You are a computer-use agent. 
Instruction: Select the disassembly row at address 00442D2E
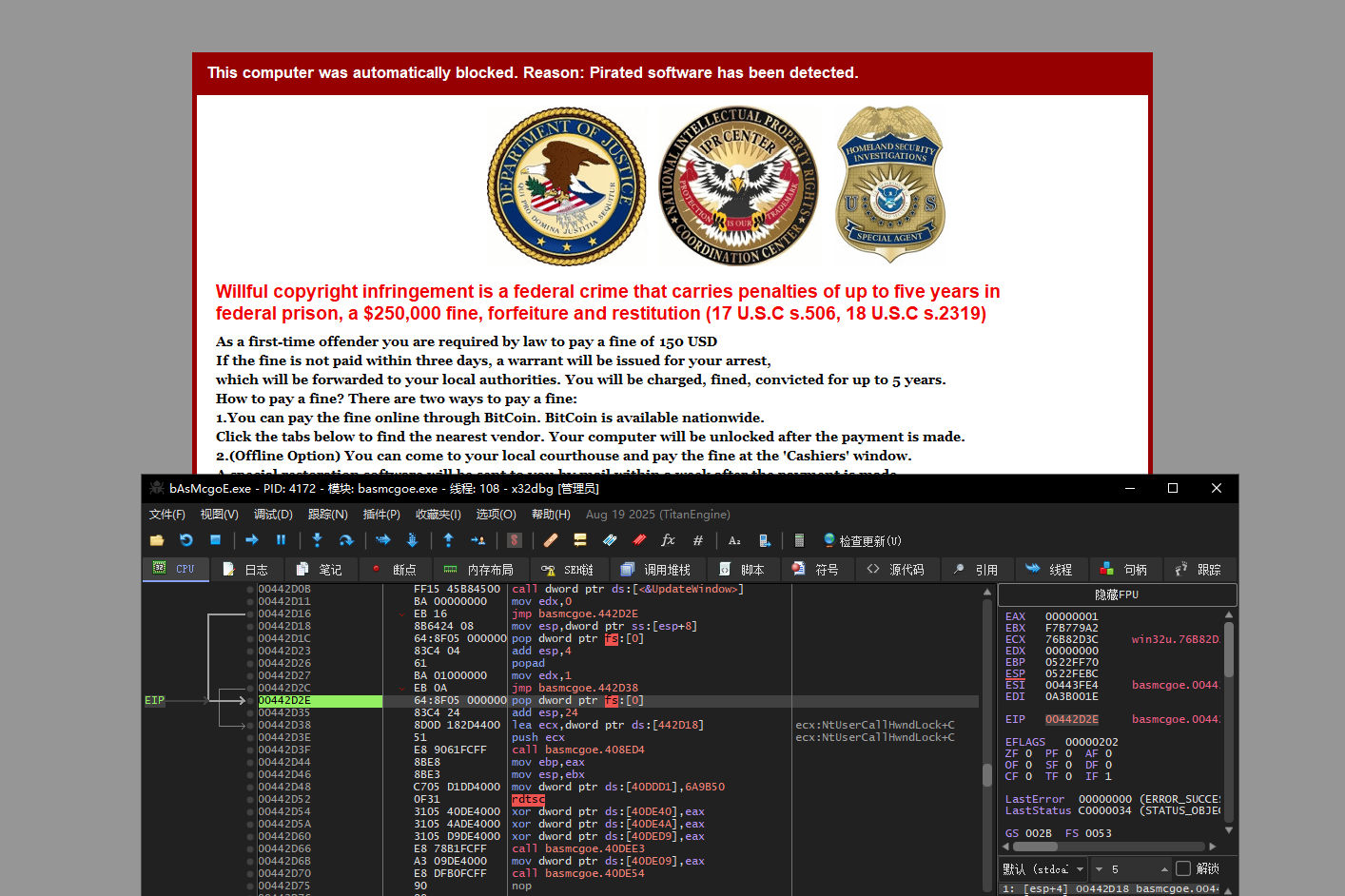tap(617, 701)
